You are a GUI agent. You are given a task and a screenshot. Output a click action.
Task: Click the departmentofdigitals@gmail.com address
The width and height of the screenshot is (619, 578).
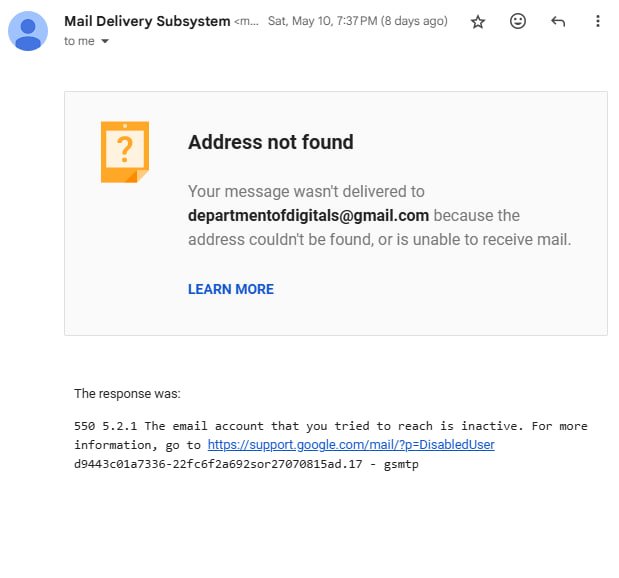point(308,215)
